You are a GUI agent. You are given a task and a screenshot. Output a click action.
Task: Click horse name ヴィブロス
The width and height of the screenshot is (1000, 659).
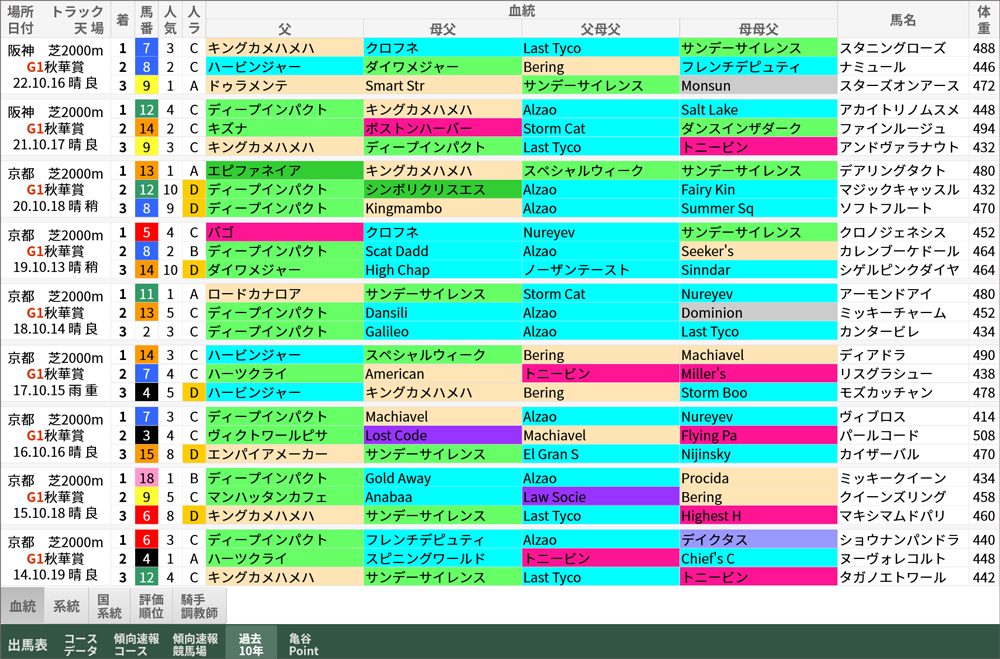[x=872, y=417]
